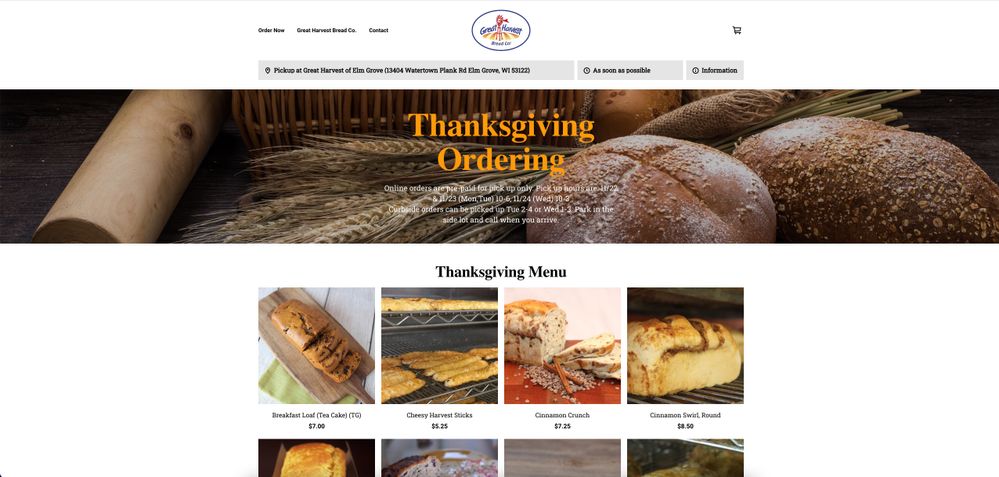The height and width of the screenshot is (477, 999).
Task: Select the Breakfast Loaf (Tea Cake) photo
Action: click(317, 345)
